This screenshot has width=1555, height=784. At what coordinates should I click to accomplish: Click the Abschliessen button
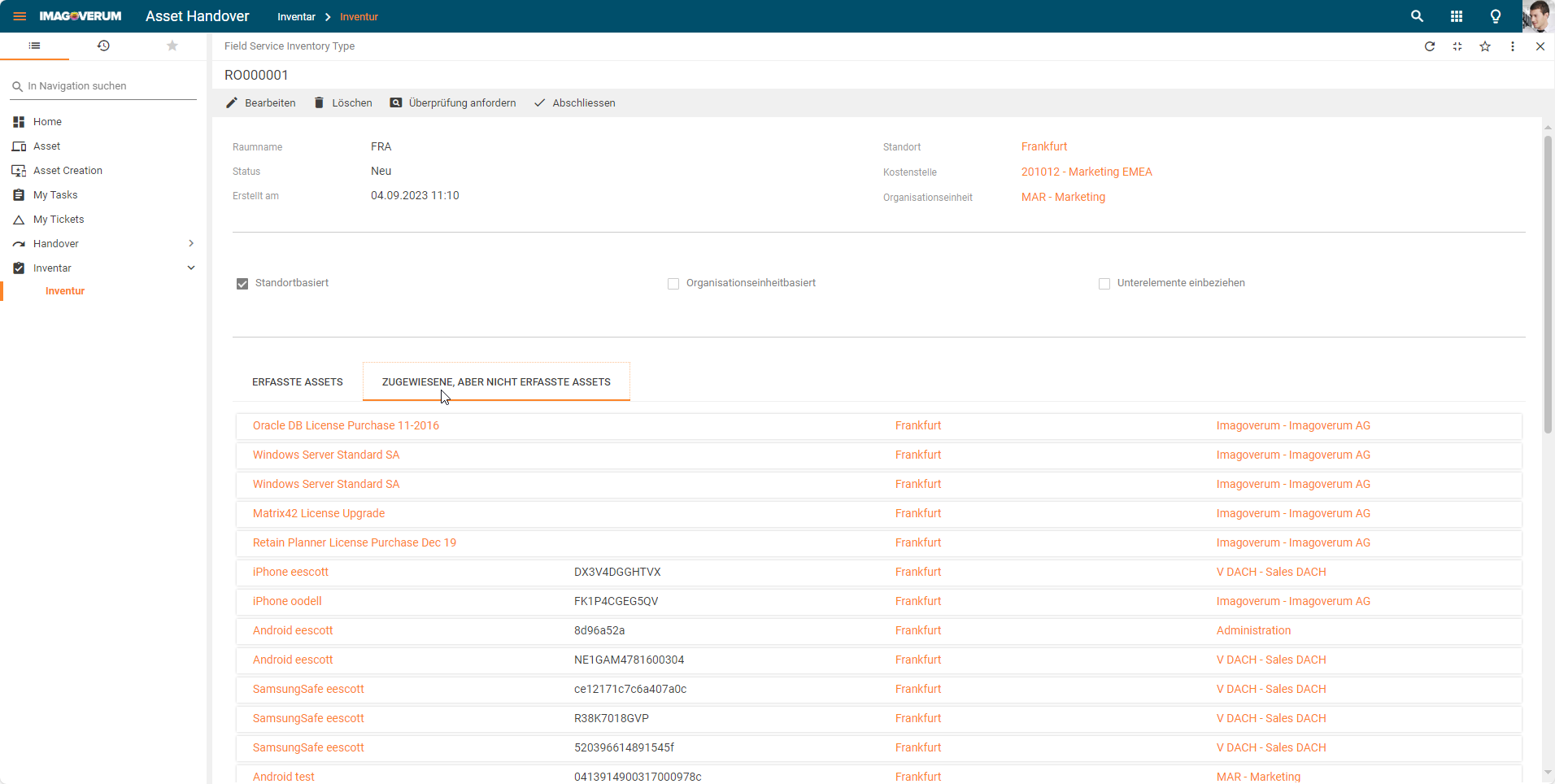pos(575,103)
